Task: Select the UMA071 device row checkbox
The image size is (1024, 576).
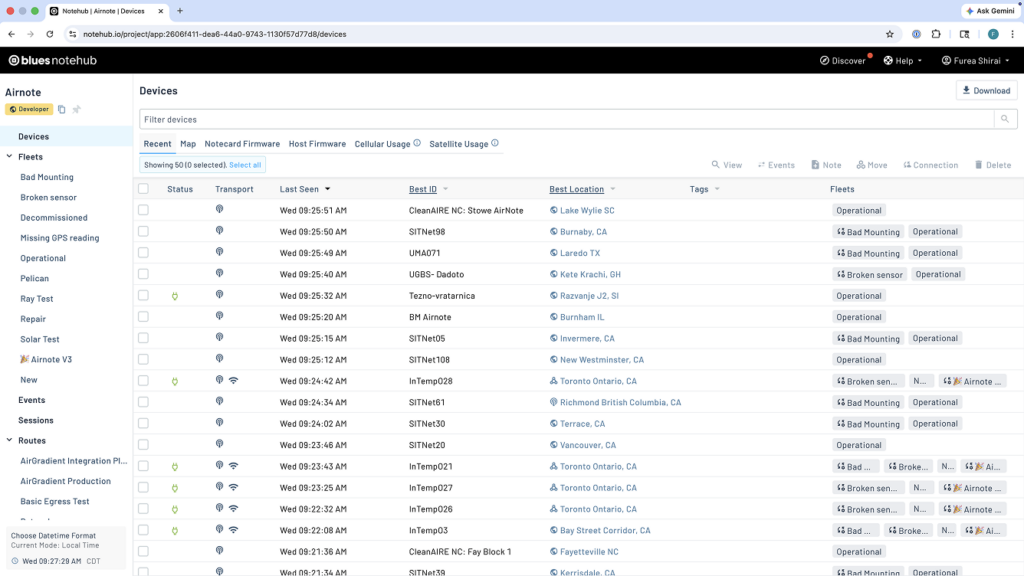Action: pos(144,253)
